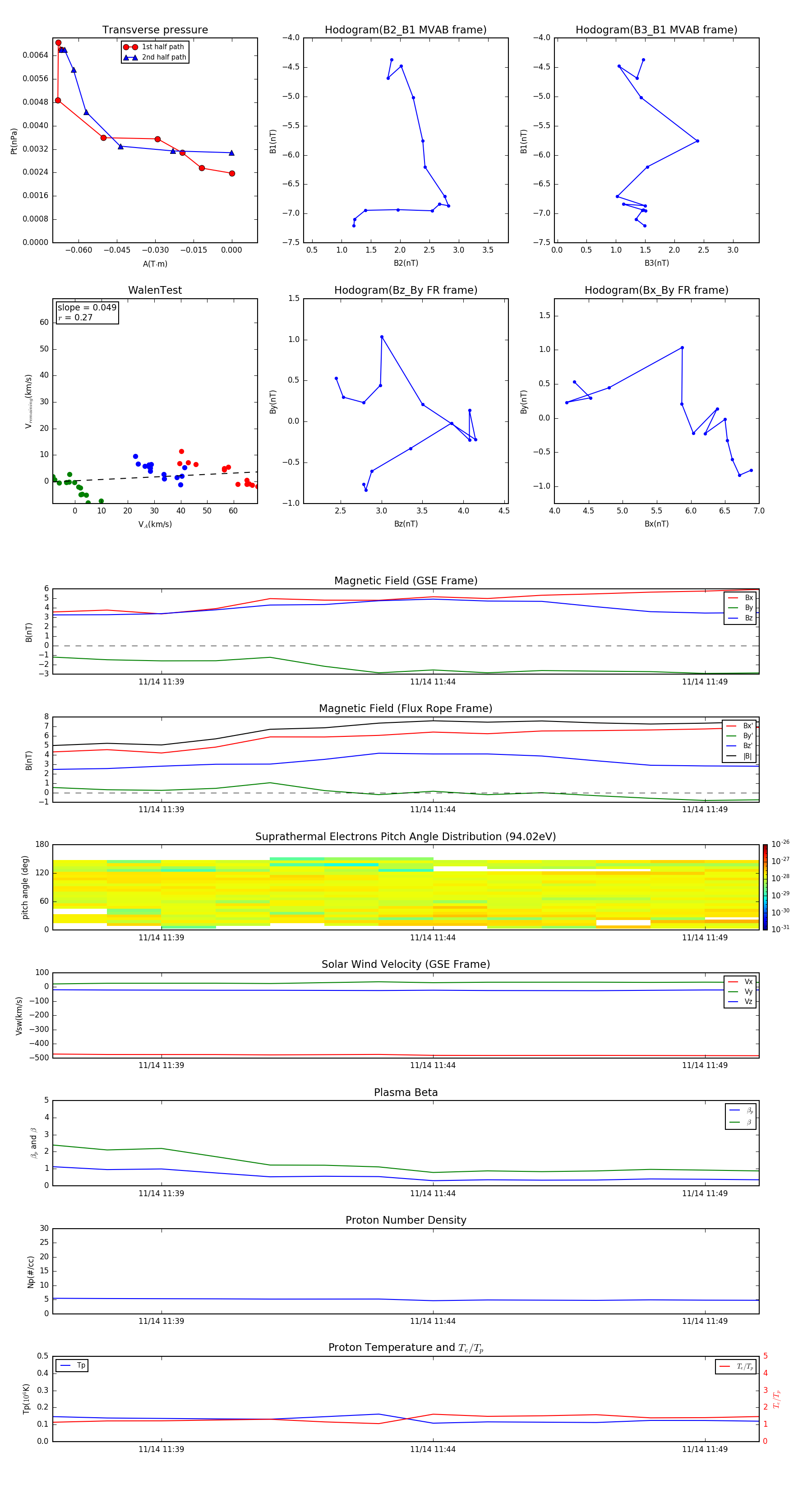Click the pitch angle color bar
The height and width of the screenshot is (1489, 812).
tap(765, 887)
